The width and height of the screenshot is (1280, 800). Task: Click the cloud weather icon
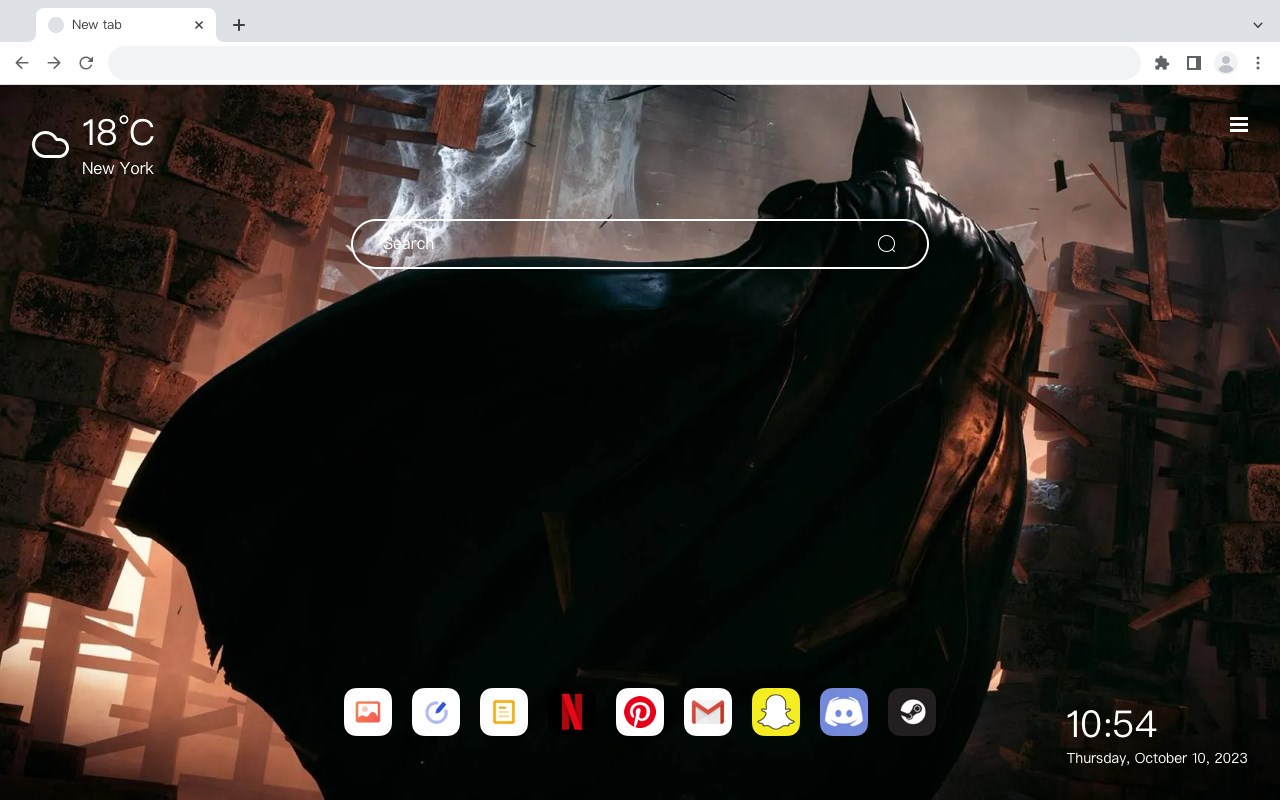[x=50, y=146]
